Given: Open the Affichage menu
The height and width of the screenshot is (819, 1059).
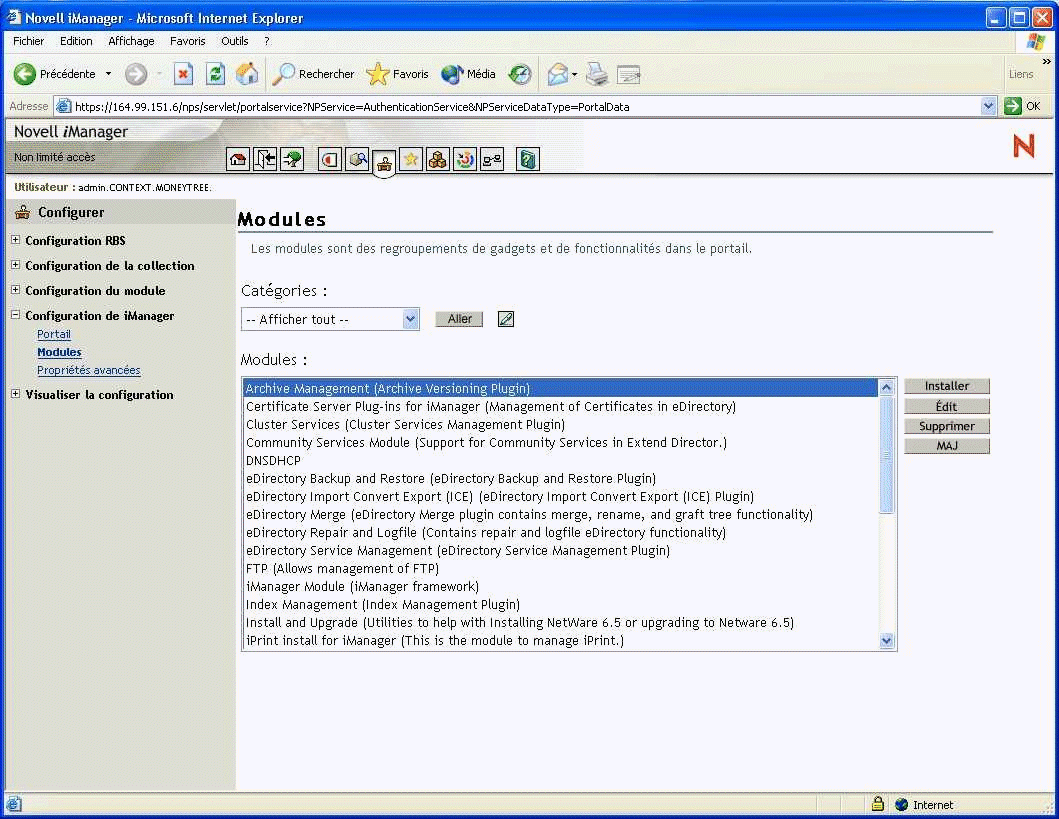Looking at the screenshot, I should [131, 41].
